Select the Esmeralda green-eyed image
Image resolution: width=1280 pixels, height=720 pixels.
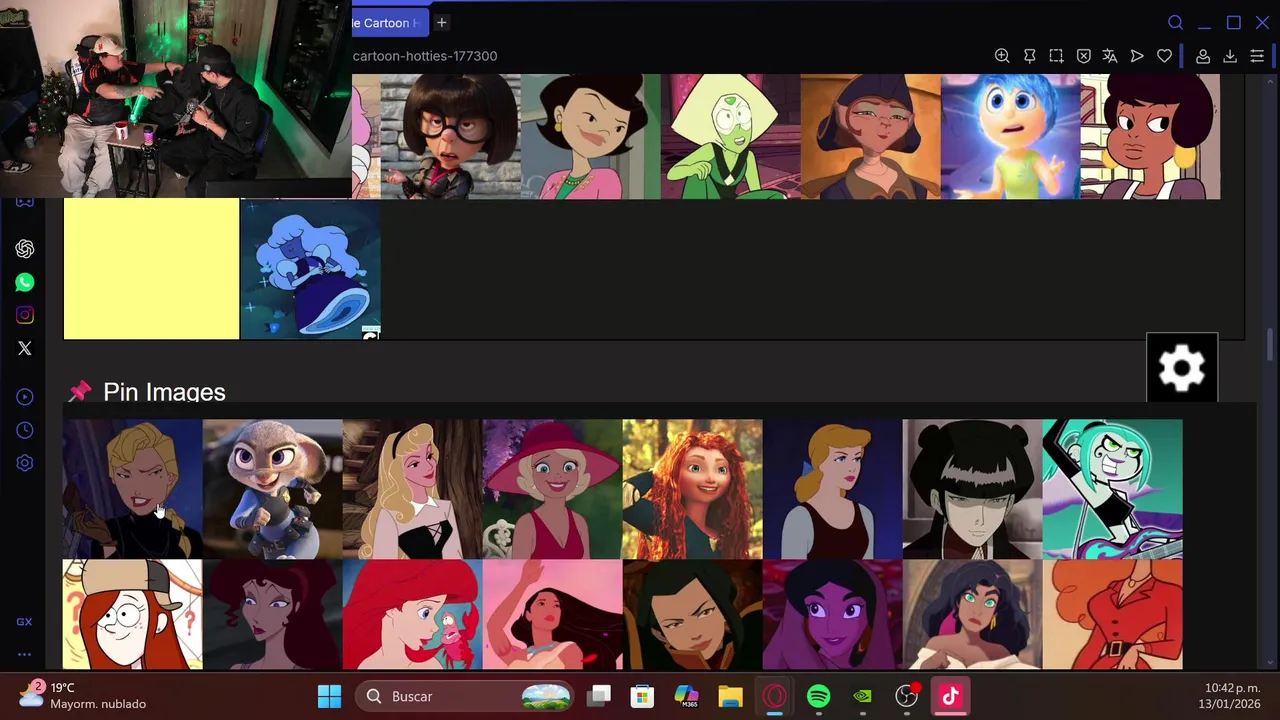972,614
